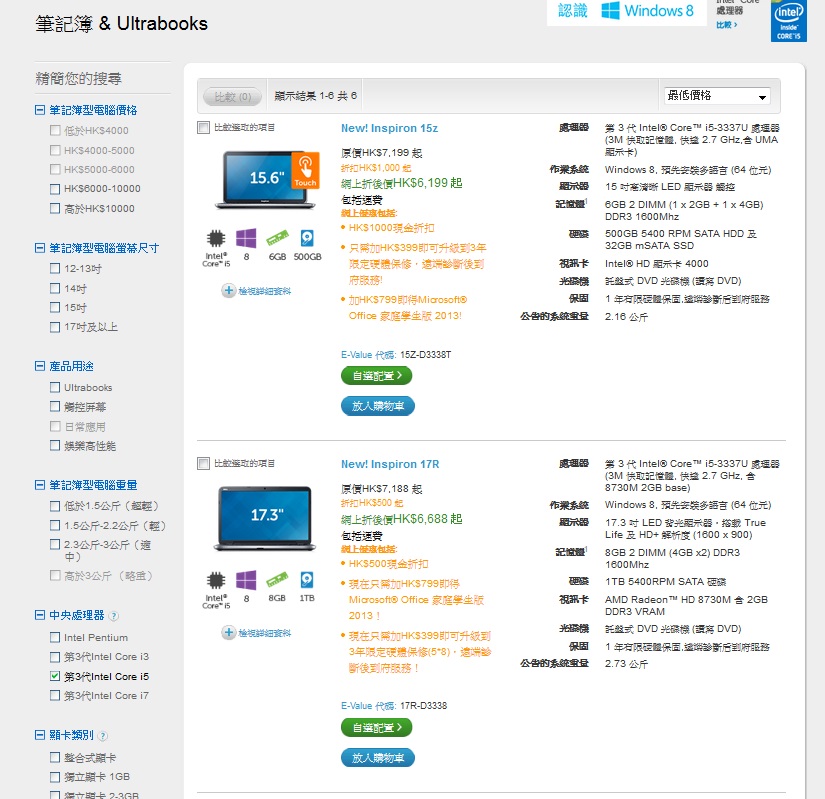Check the 第3代Intel Core i7 filter
The width and height of the screenshot is (825, 799).
pyautogui.click(x=55, y=695)
